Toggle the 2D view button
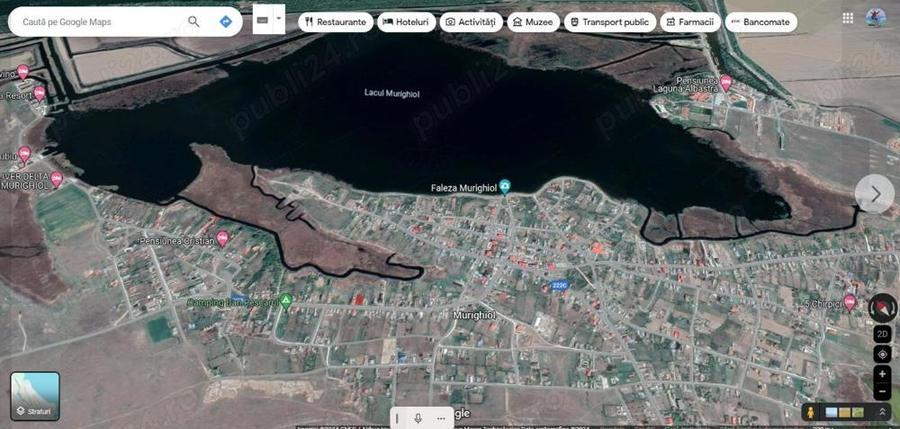 pos(882,334)
